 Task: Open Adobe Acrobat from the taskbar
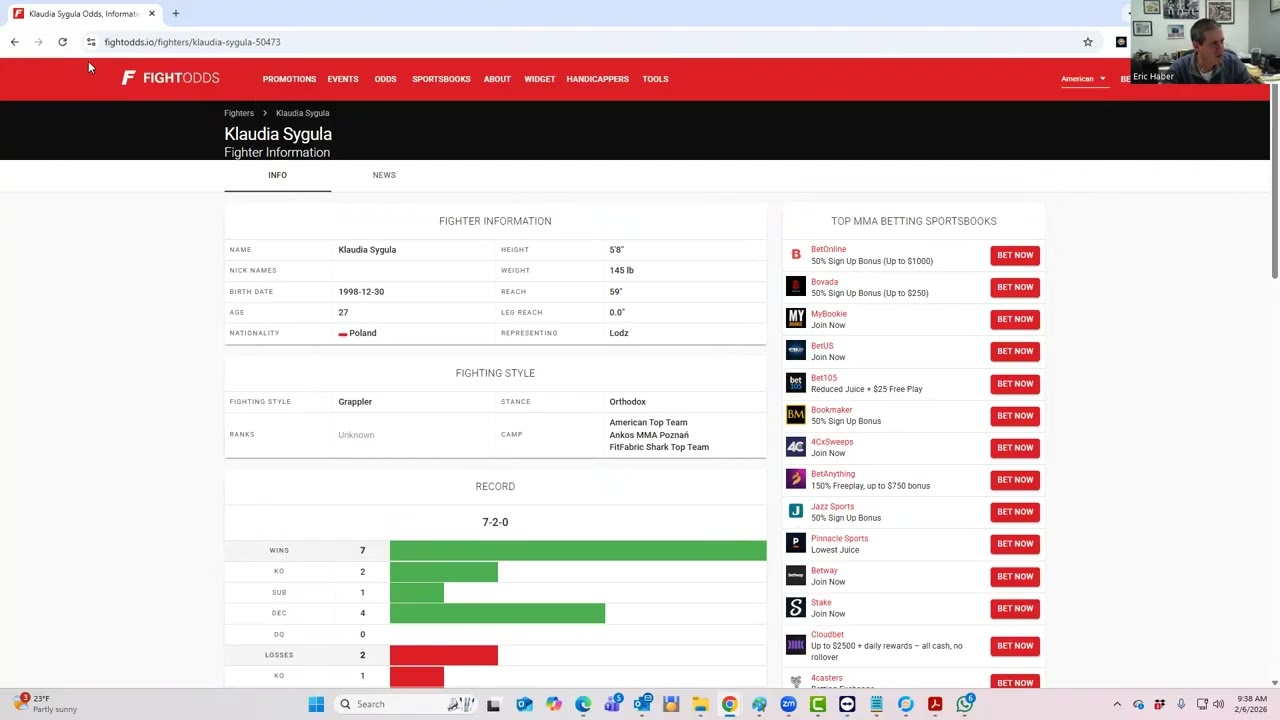pyautogui.click(x=935, y=704)
